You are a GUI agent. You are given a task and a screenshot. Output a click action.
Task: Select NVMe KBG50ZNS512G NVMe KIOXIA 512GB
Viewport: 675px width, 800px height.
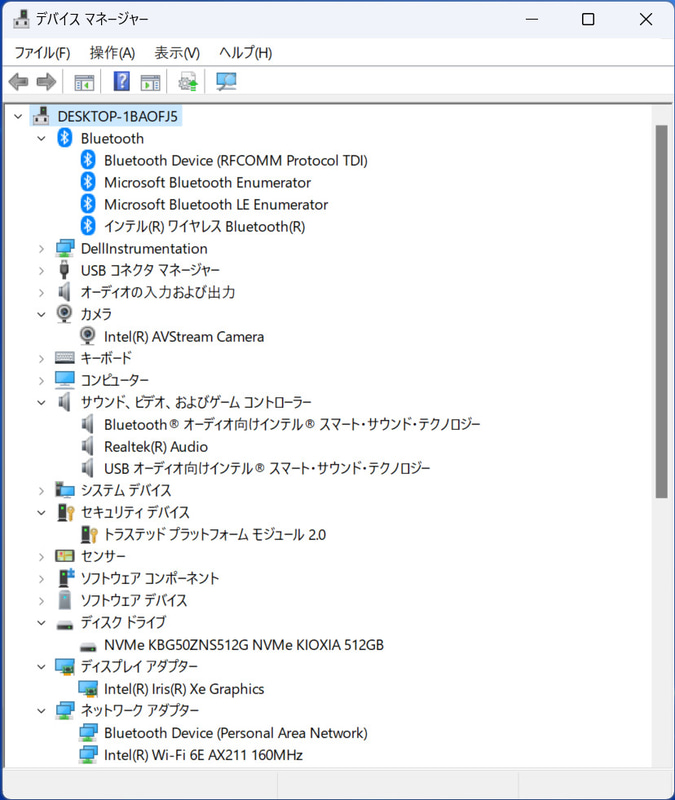(x=244, y=644)
